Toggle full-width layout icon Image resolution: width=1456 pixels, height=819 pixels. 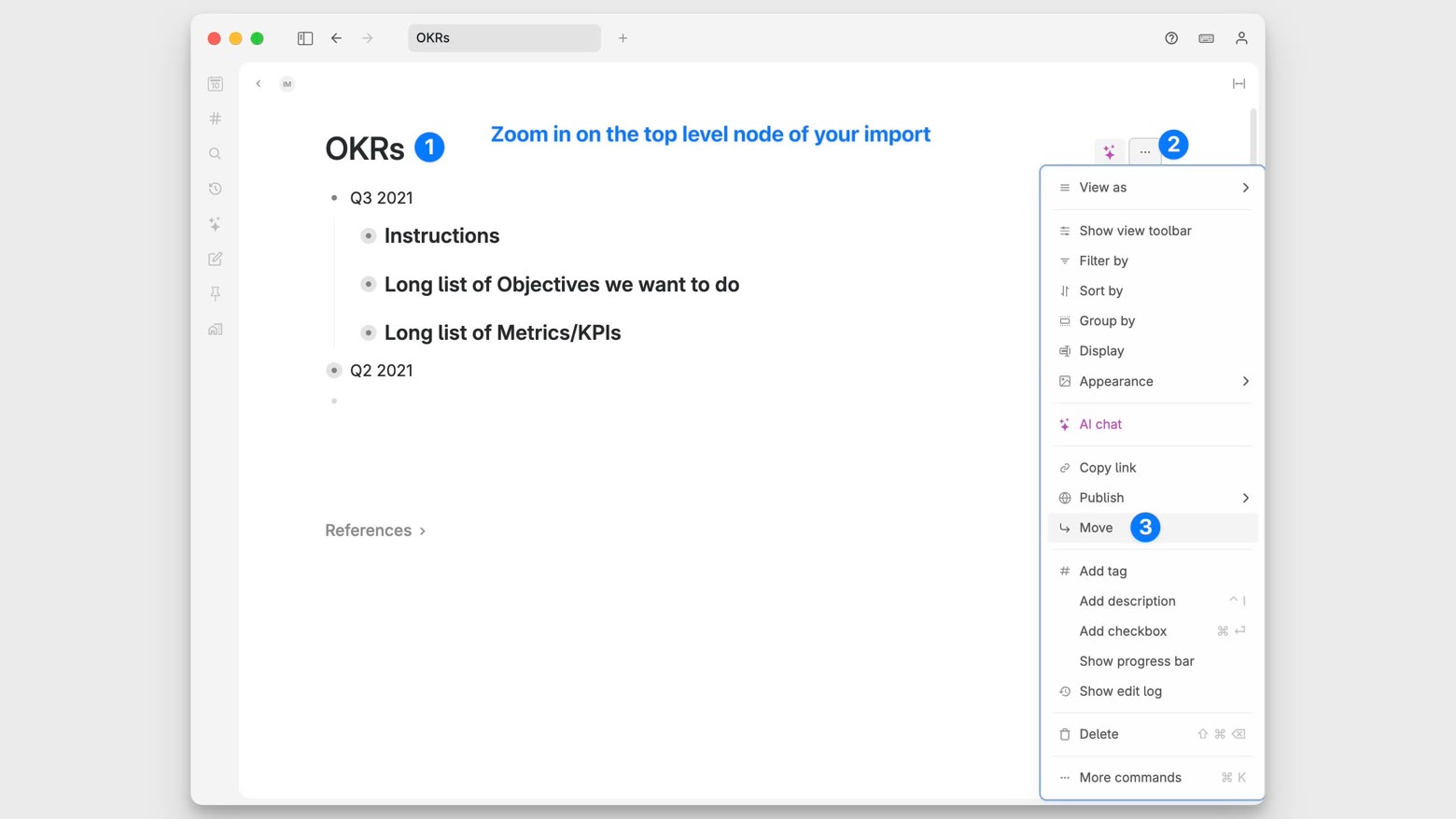point(1239,84)
